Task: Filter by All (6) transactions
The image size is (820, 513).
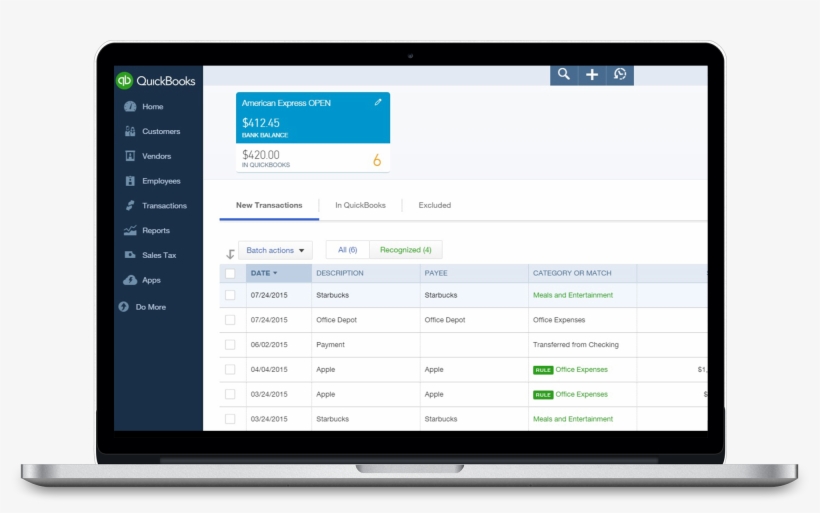Action: 348,250
